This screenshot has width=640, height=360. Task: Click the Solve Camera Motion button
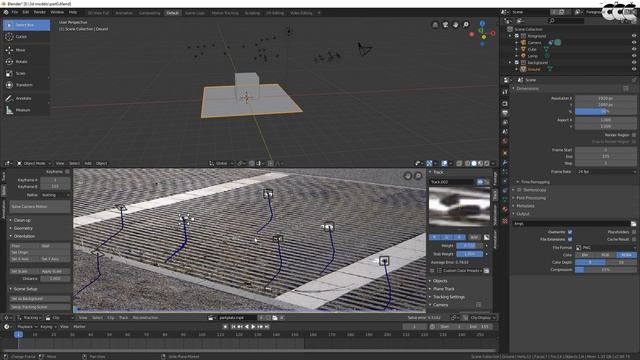click(x=40, y=207)
